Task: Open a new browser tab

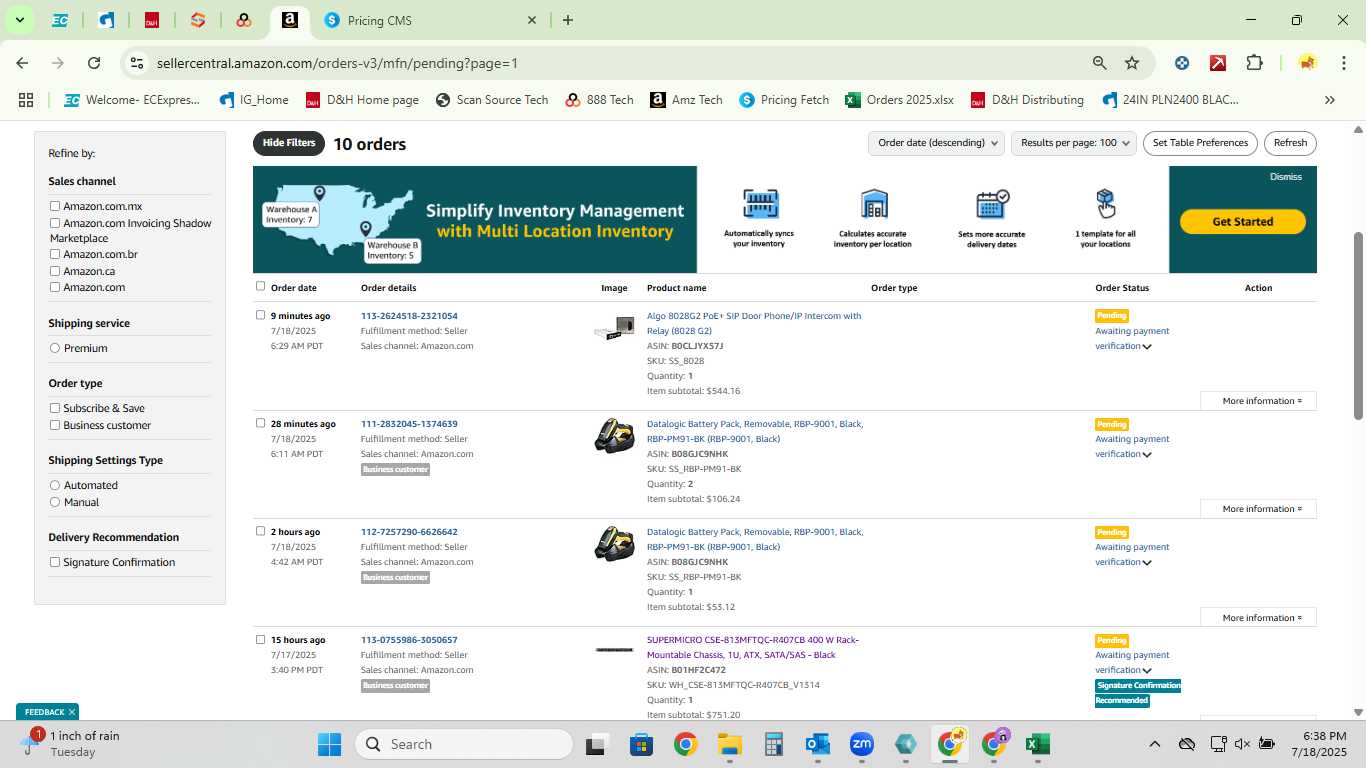Action: [x=568, y=20]
